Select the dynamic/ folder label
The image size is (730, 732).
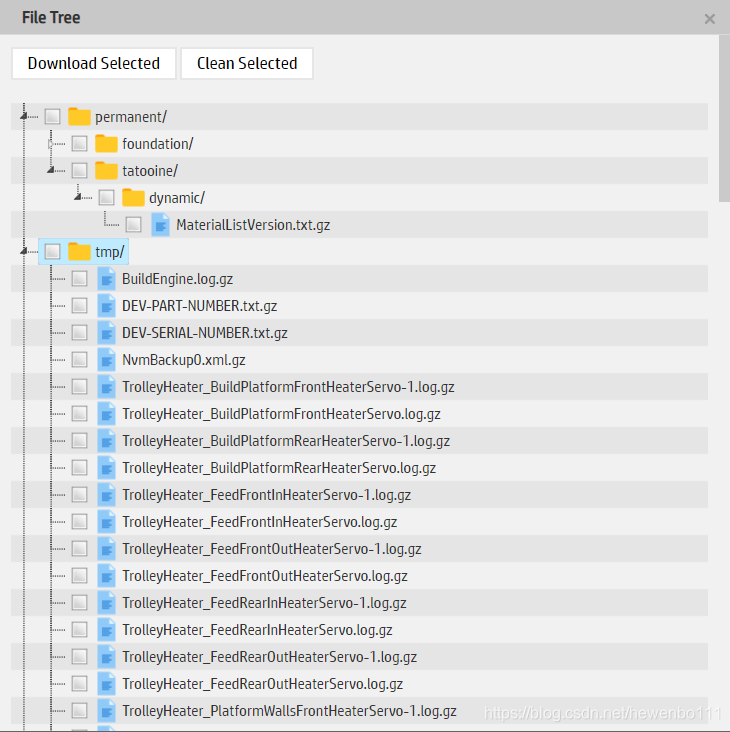tap(177, 198)
